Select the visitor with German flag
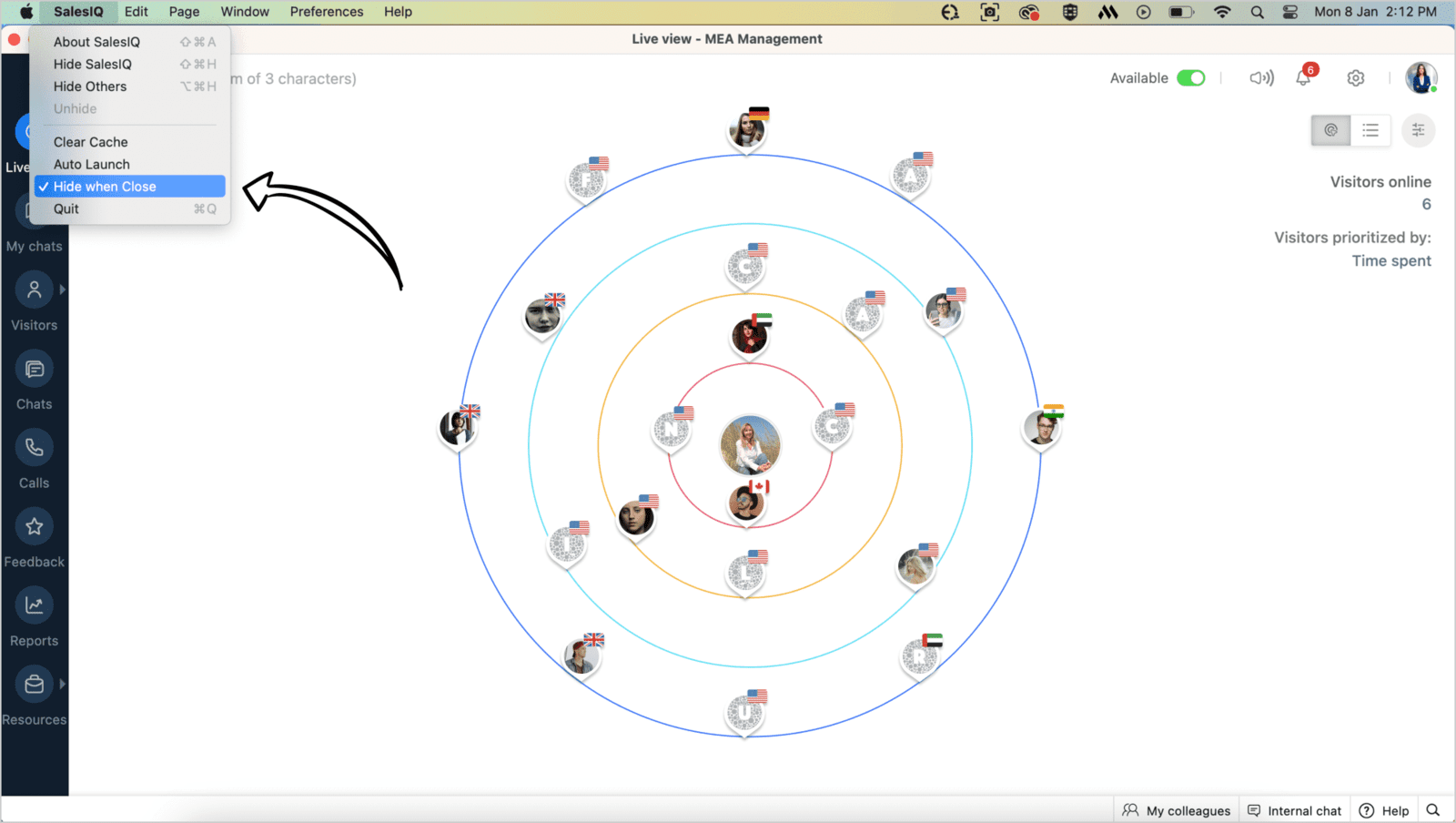The image size is (1456, 823). (747, 131)
